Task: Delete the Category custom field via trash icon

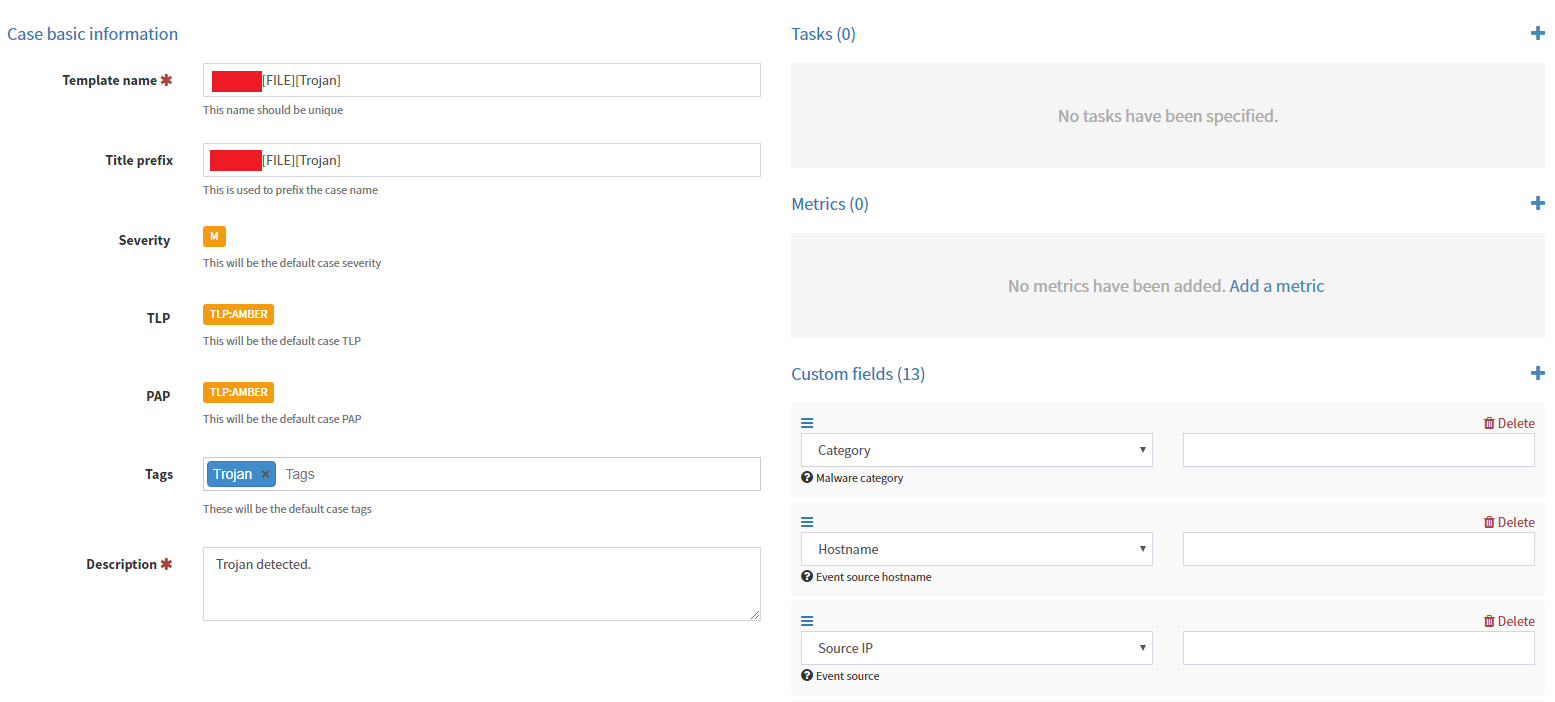Action: point(1509,422)
